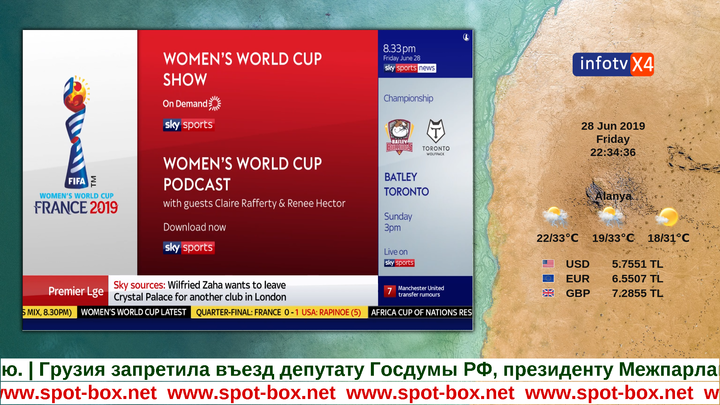Click the 19/33°C weather icon
Screen dimensions: 720x405
(x=611, y=217)
